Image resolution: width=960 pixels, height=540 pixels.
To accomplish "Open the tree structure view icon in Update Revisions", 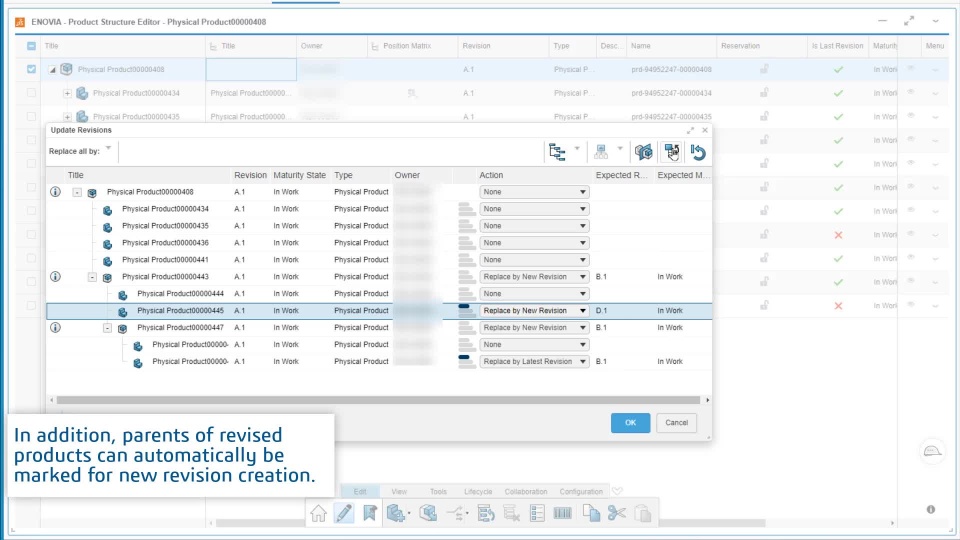I will coord(557,152).
